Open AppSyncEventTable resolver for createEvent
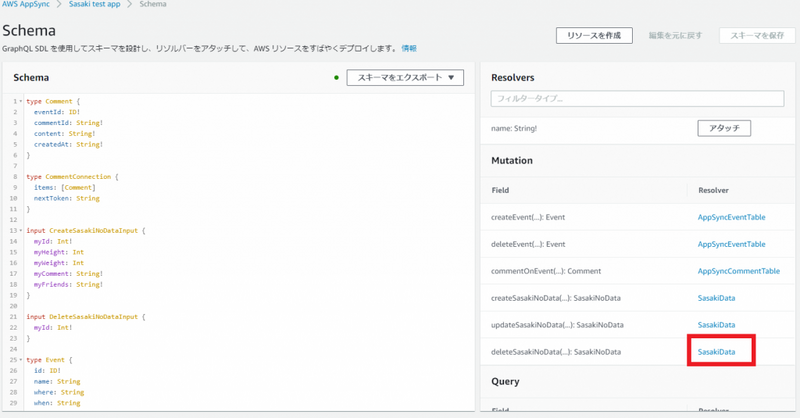This screenshot has width=800, height=418. point(731,217)
